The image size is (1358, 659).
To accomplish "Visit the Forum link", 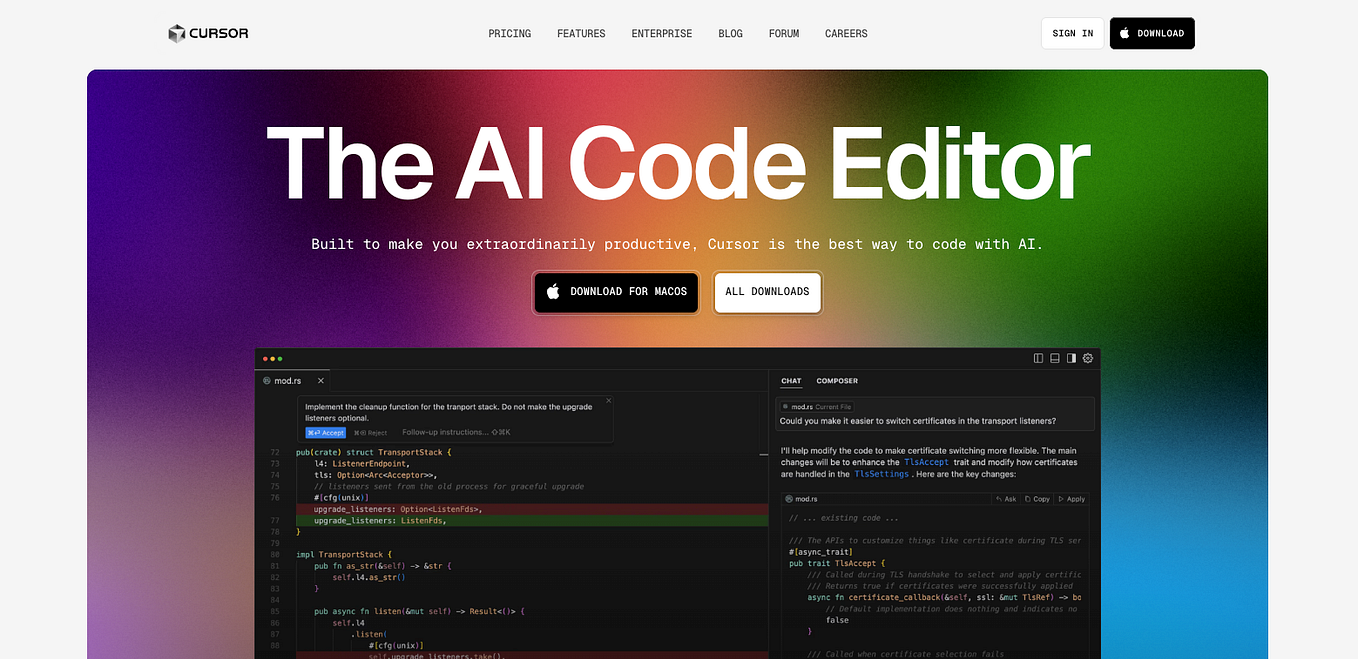I will click(x=784, y=33).
